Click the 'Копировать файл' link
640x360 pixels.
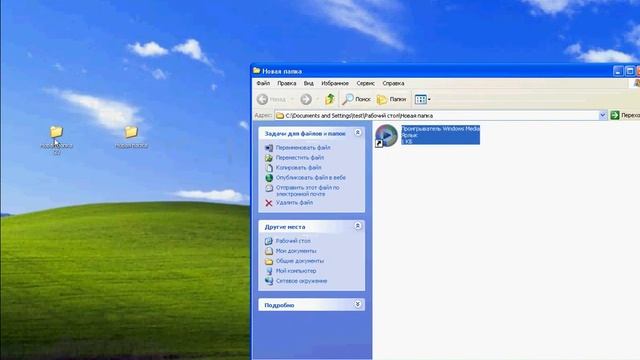coord(298,167)
